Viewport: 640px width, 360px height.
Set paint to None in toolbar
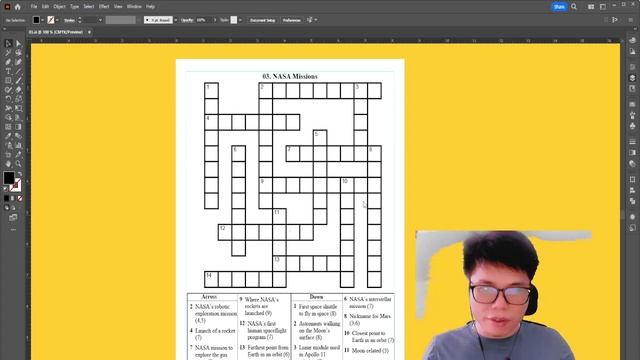click(20, 198)
